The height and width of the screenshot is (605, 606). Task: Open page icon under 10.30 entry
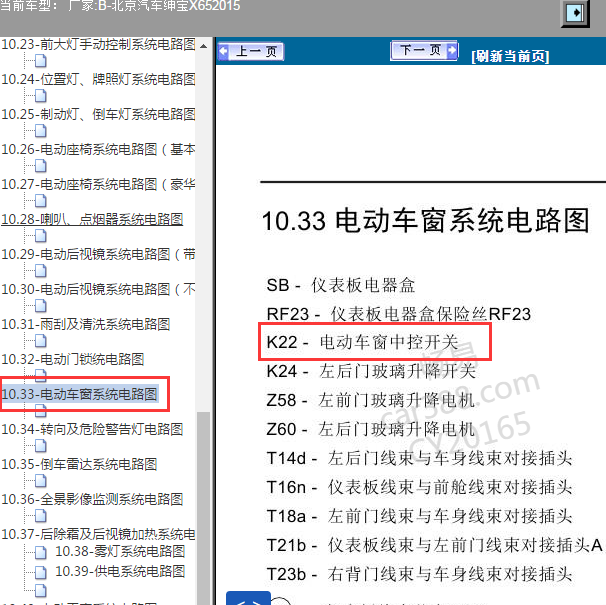click(41, 306)
